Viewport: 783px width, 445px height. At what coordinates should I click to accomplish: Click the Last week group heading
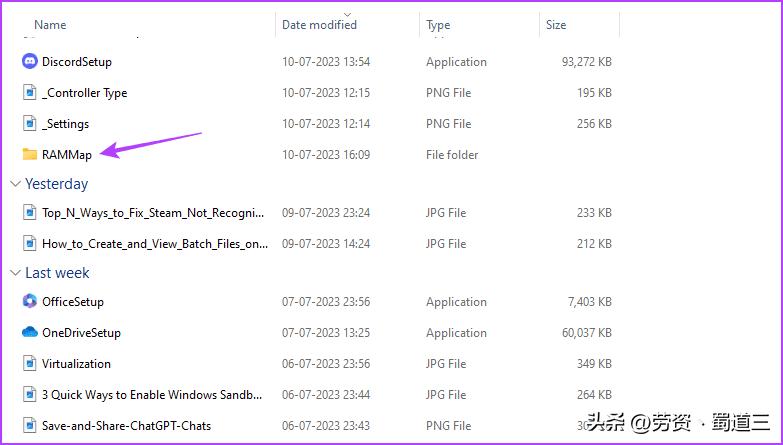(x=57, y=273)
